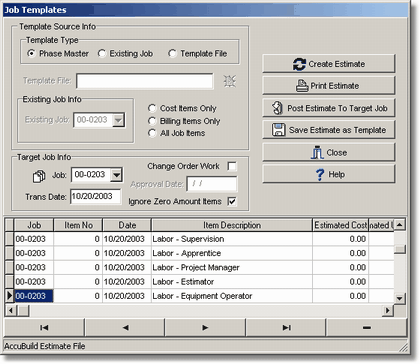Click the template file browse icon
The image size is (420, 364).
230,81
